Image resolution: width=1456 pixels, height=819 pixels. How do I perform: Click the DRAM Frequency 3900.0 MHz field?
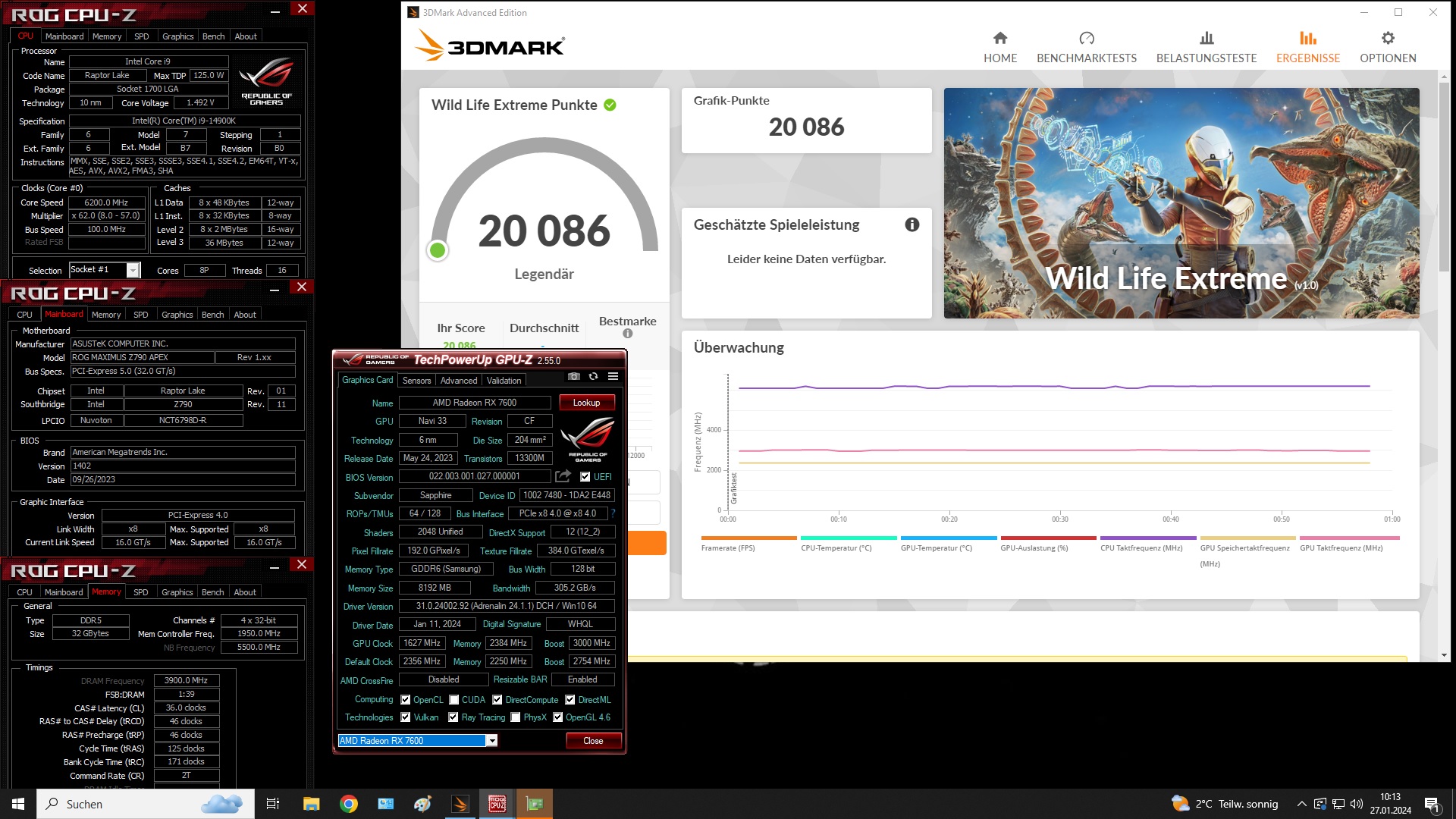click(187, 681)
